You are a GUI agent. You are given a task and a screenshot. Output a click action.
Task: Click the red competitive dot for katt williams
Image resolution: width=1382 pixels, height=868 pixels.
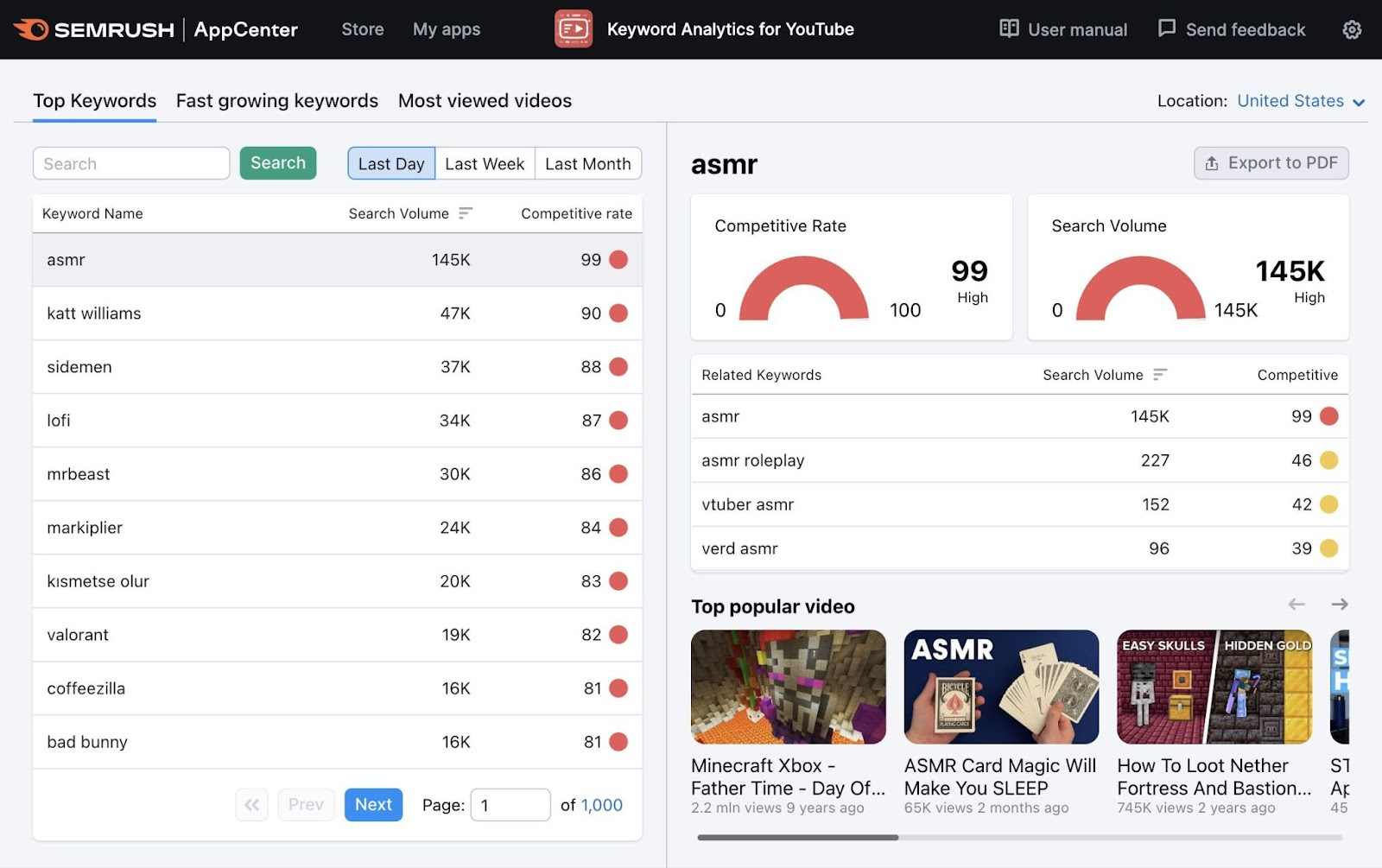click(618, 313)
